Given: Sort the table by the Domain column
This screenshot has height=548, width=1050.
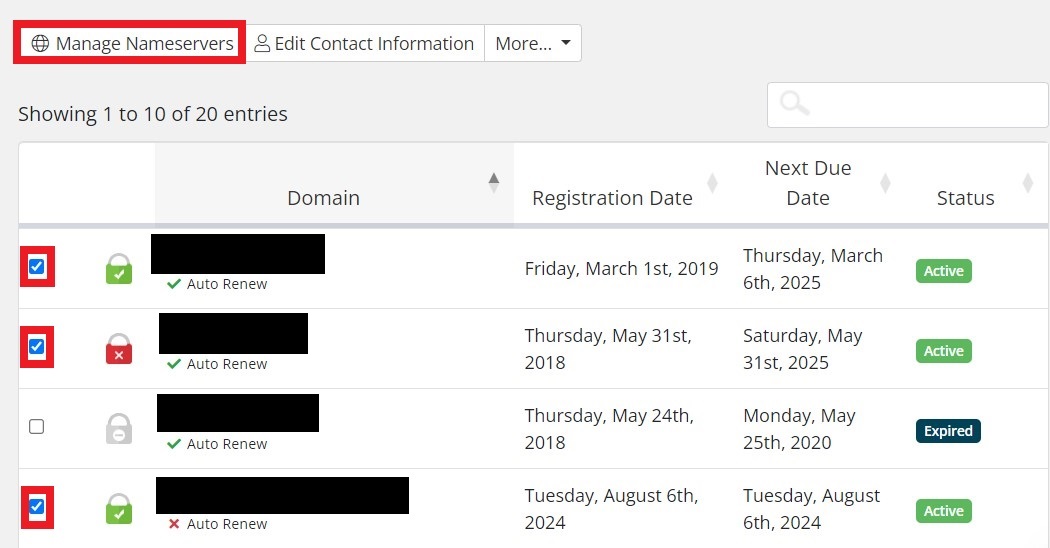Looking at the screenshot, I should (x=324, y=197).
